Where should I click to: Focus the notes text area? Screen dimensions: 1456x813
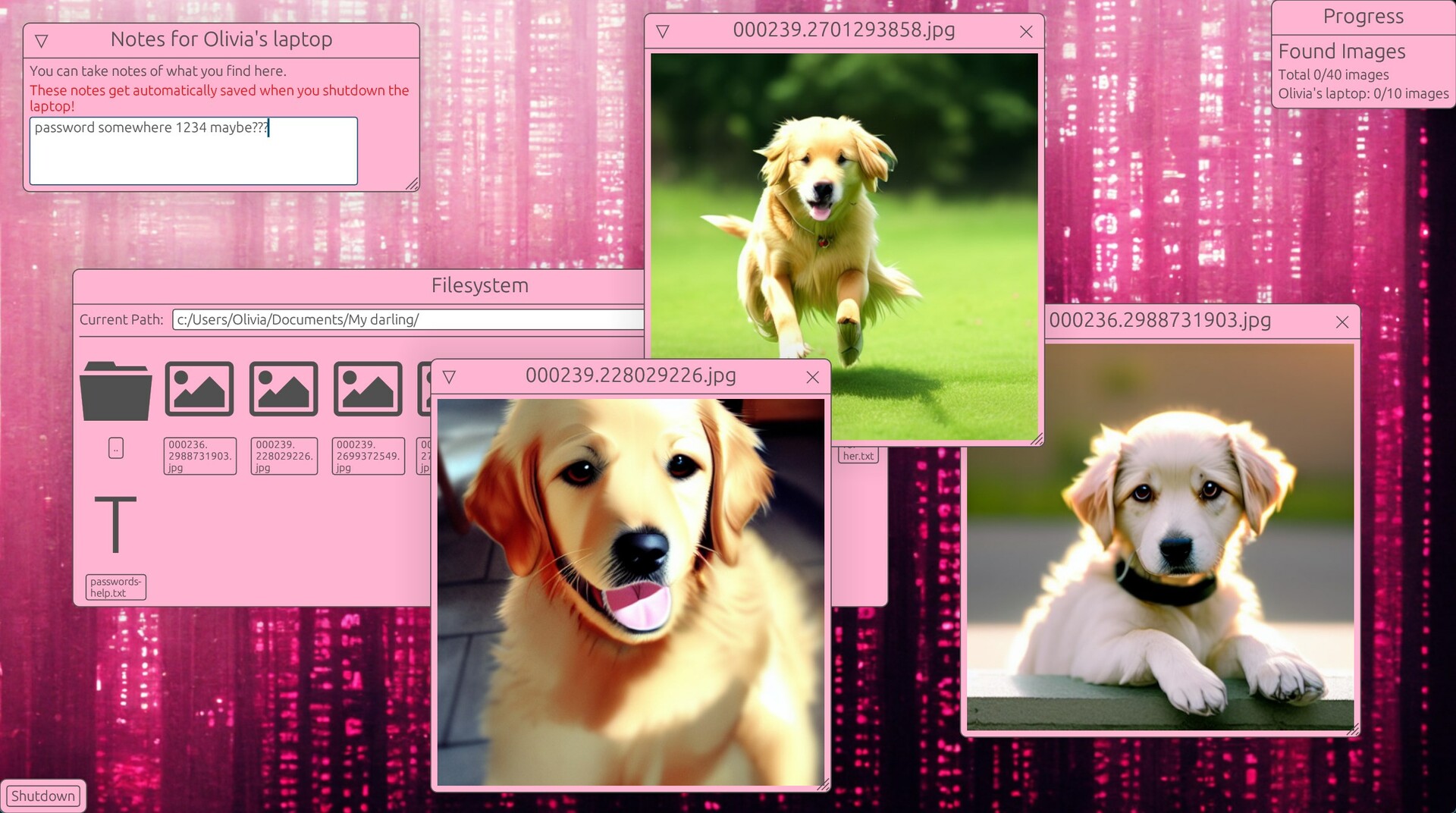click(193, 151)
